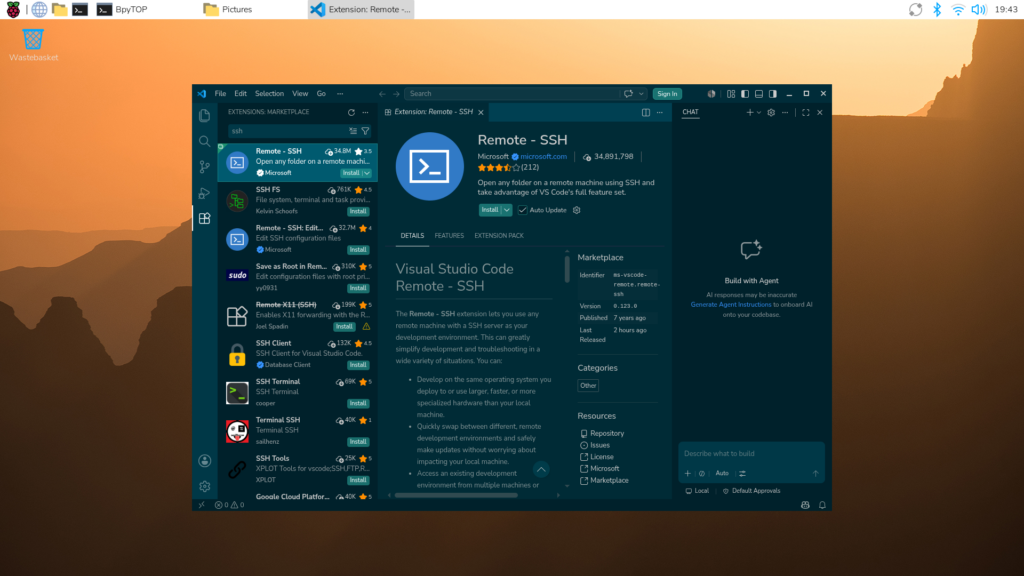Open Generate Agent Instructions link
The width and height of the screenshot is (1024, 576).
click(731, 305)
